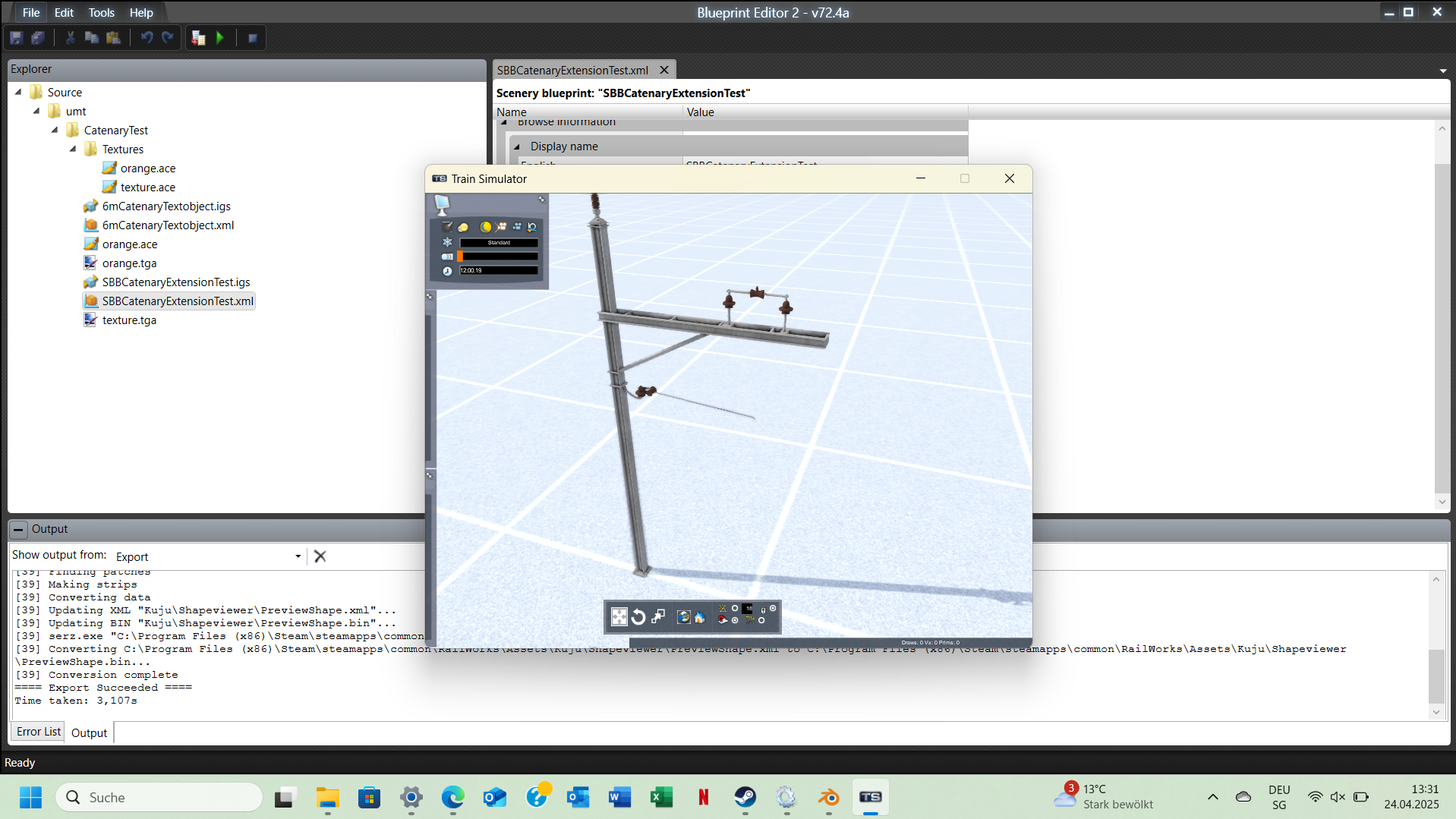This screenshot has height=819, width=1456.
Task: Click the snowflake season icon
Action: tap(447, 242)
